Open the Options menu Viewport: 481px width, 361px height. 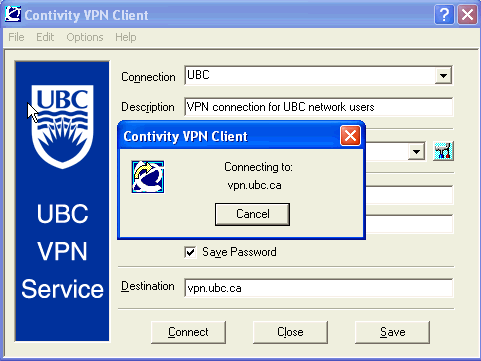tap(85, 37)
